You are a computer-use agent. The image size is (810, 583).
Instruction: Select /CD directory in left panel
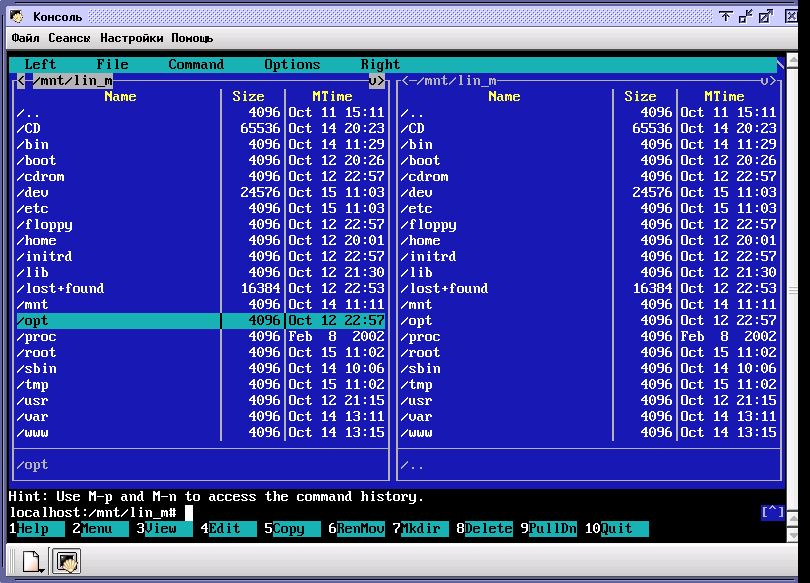200,129
